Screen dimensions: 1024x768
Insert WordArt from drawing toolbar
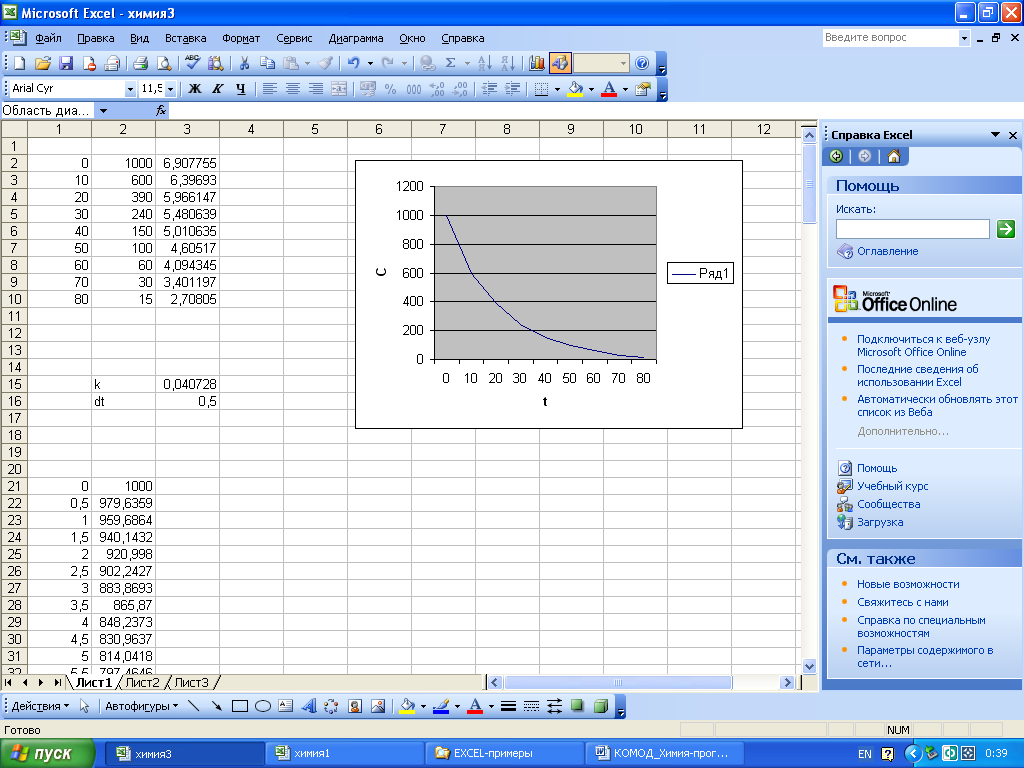coord(308,706)
